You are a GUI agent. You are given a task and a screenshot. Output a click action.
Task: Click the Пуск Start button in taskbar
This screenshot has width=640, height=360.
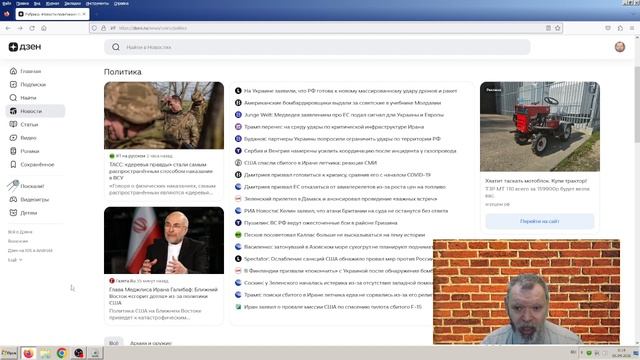(9, 353)
